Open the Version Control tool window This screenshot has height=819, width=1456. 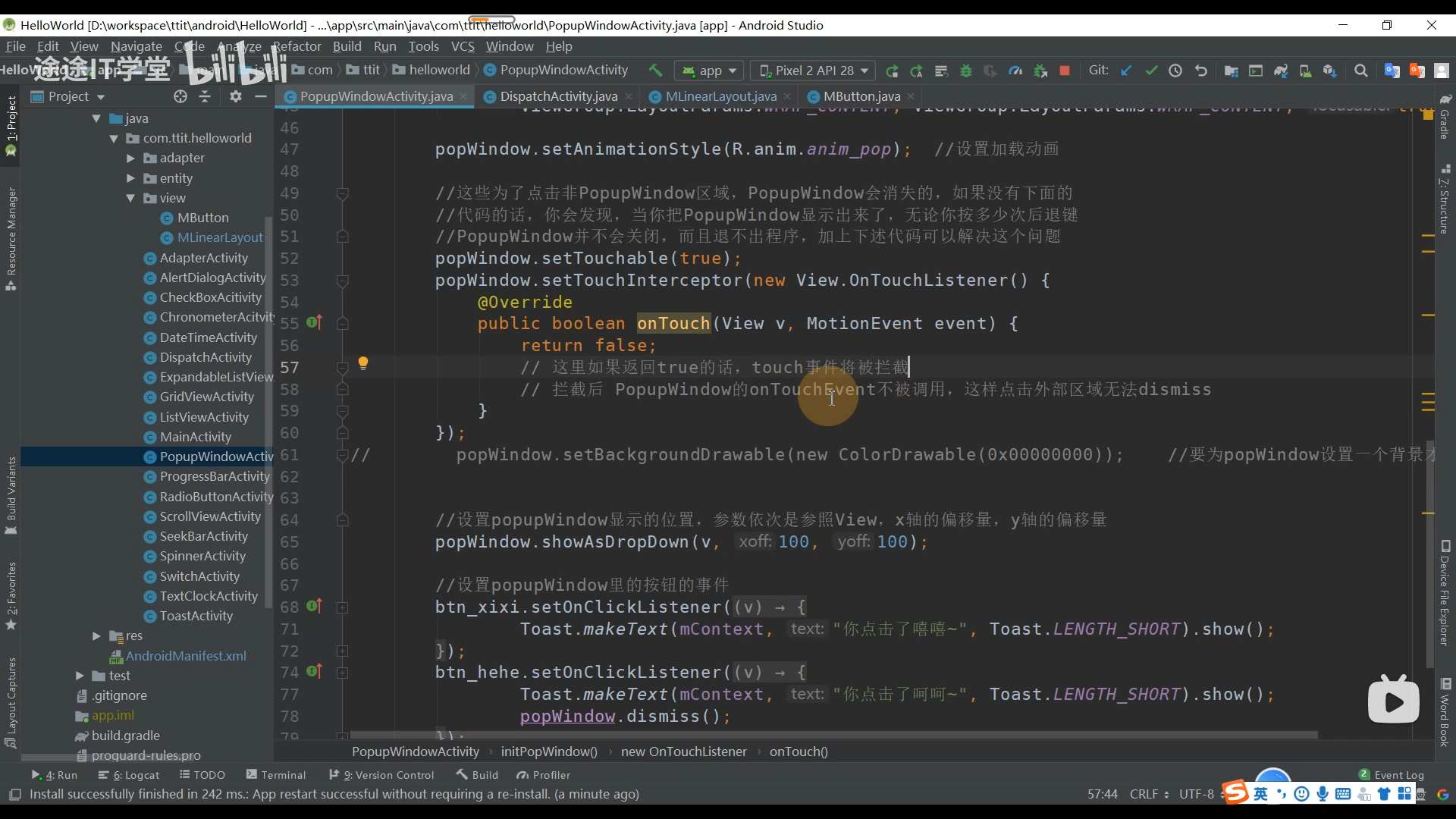click(x=381, y=775)
